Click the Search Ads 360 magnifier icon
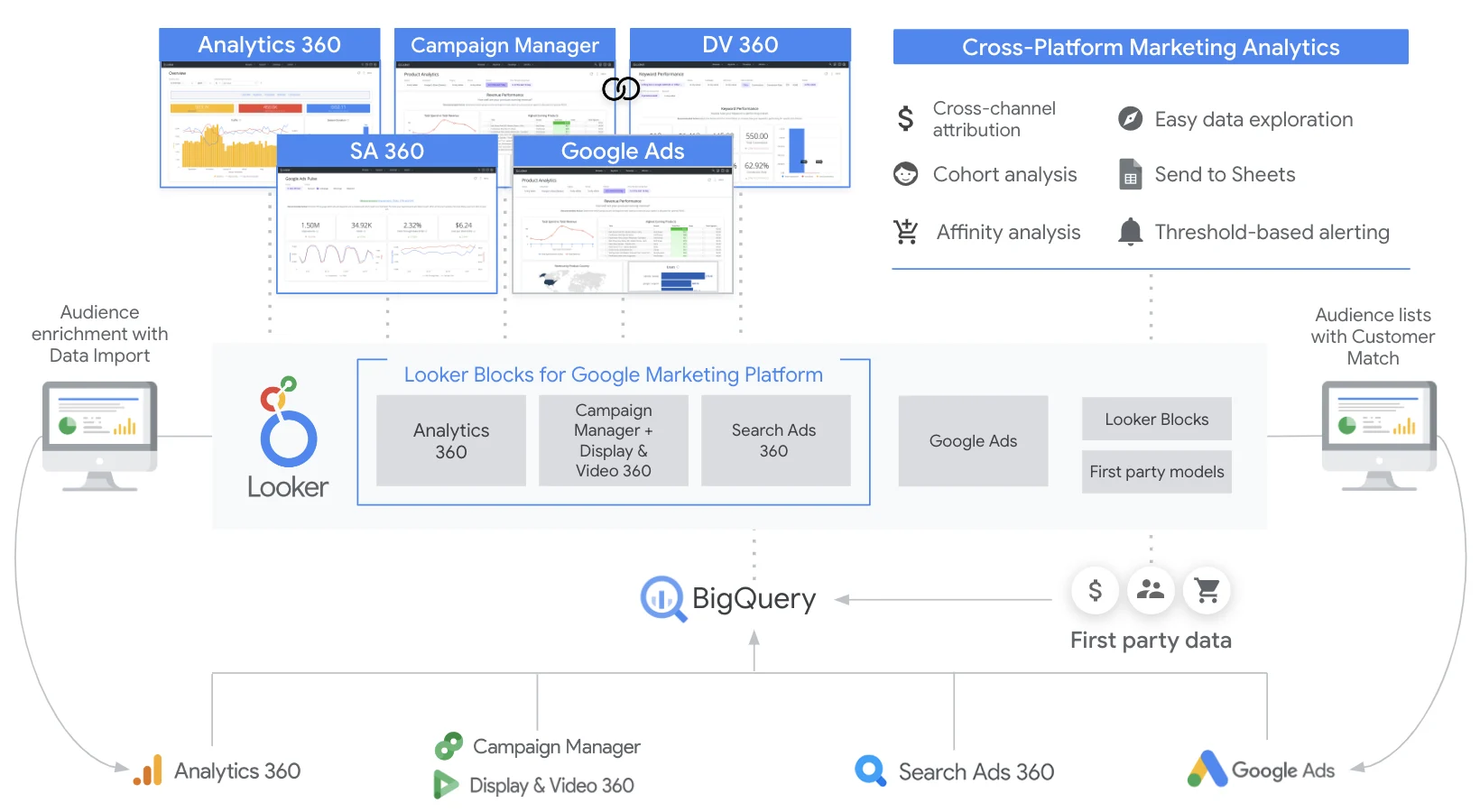The image size is (1480, 812). pyautogui.click(x=869, y=770)
